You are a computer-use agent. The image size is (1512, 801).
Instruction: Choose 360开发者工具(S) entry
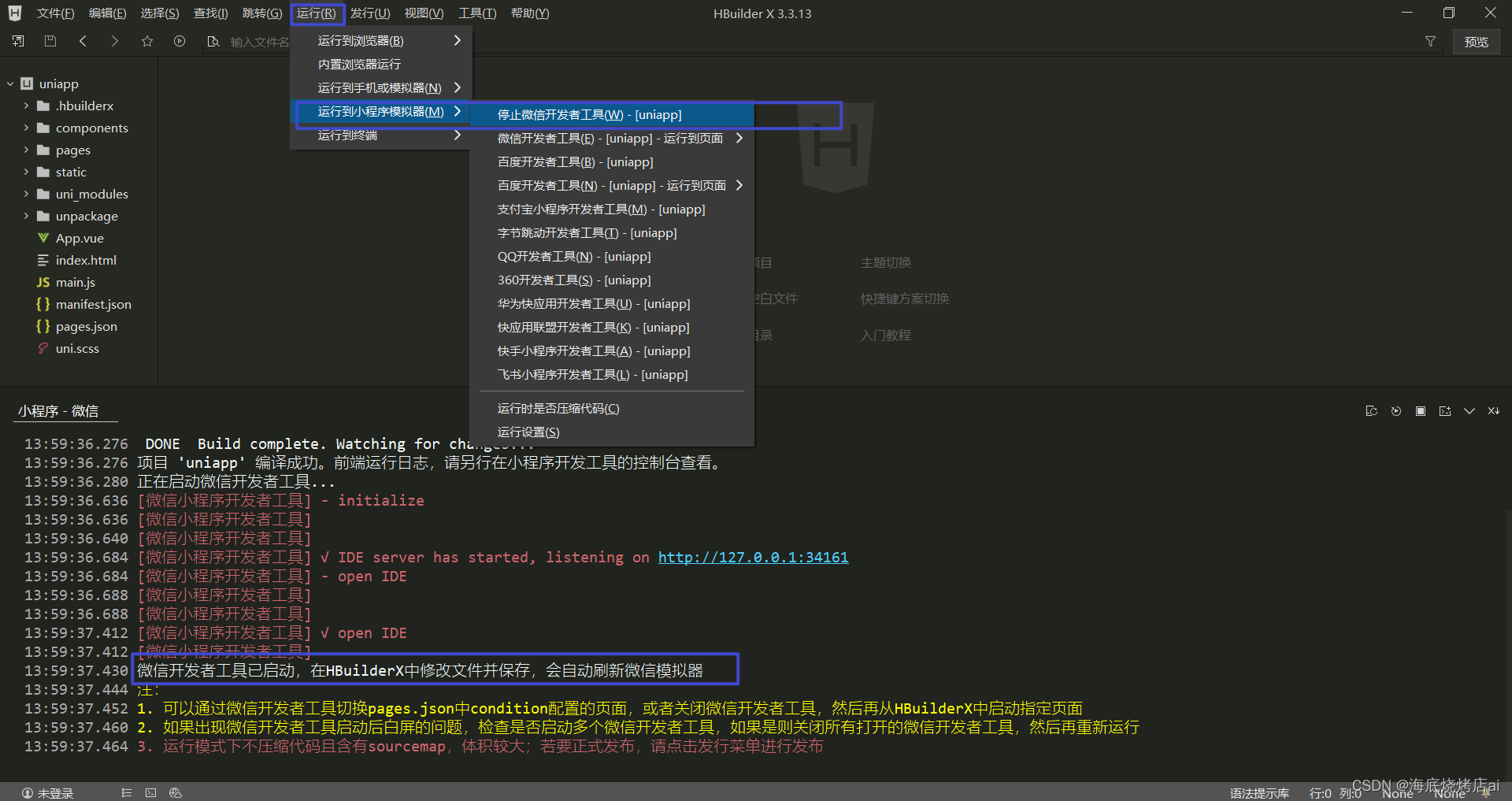612,280
